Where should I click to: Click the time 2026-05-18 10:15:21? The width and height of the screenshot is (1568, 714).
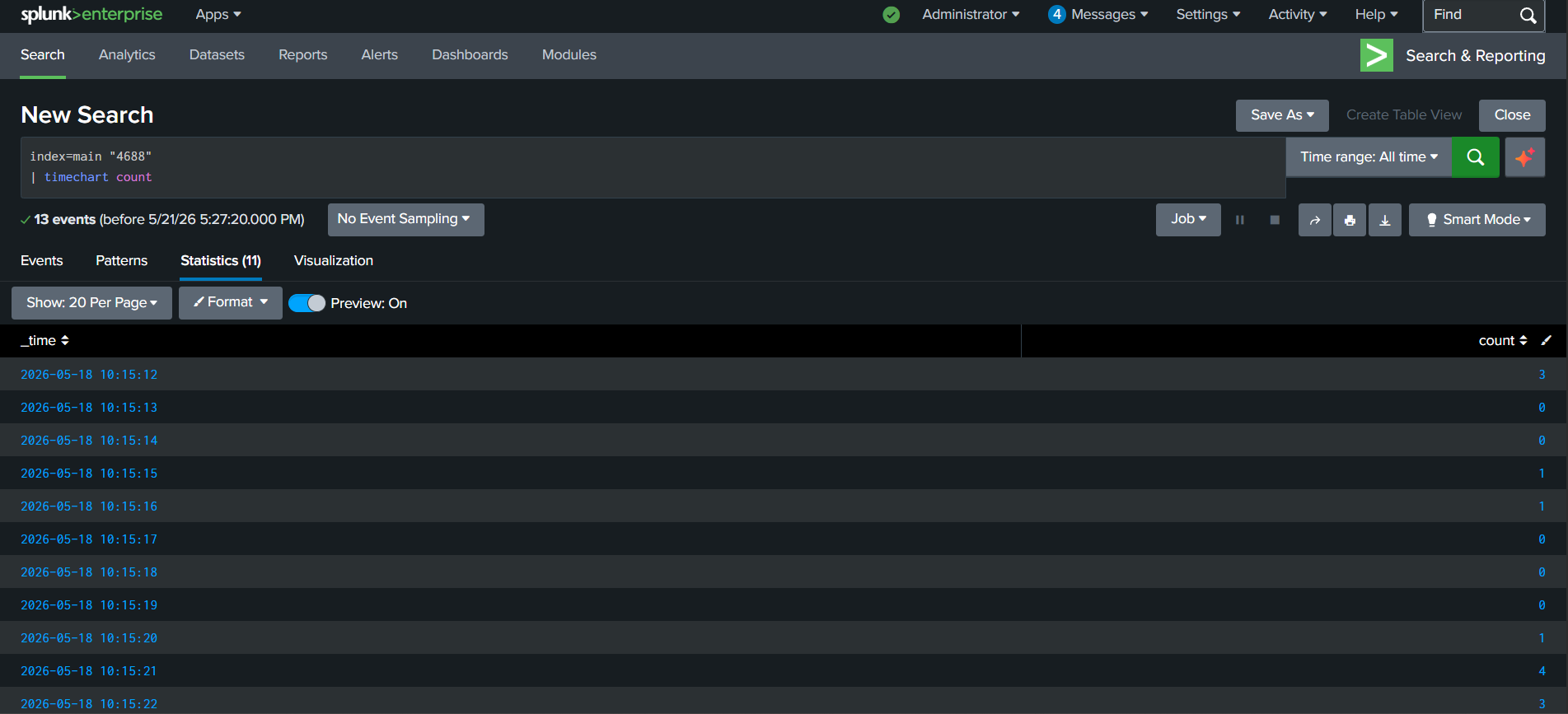pos(89,671)
